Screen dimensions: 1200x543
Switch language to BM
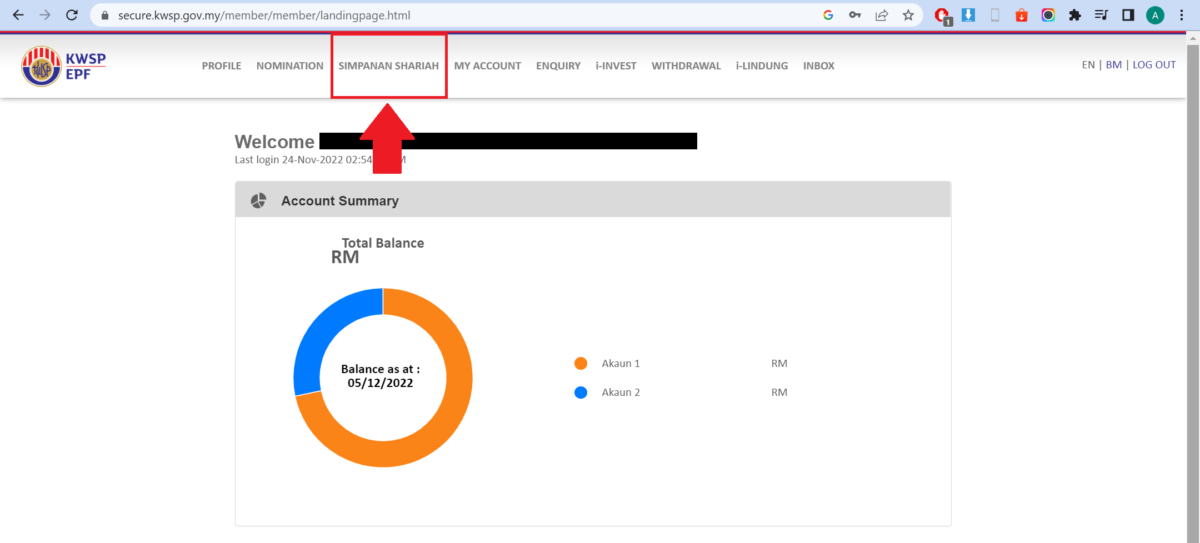1113,65
